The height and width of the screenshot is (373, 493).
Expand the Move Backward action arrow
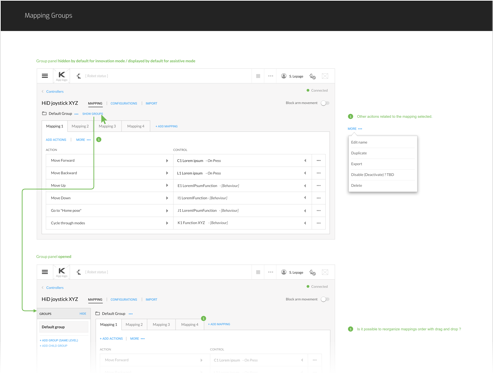click(x=167, y=173)
